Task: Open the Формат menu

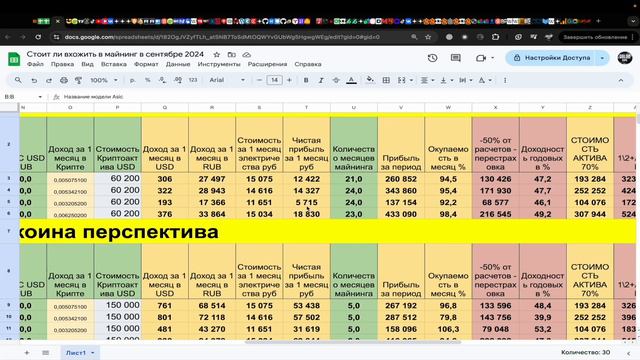Action: [x=146, y=64]
